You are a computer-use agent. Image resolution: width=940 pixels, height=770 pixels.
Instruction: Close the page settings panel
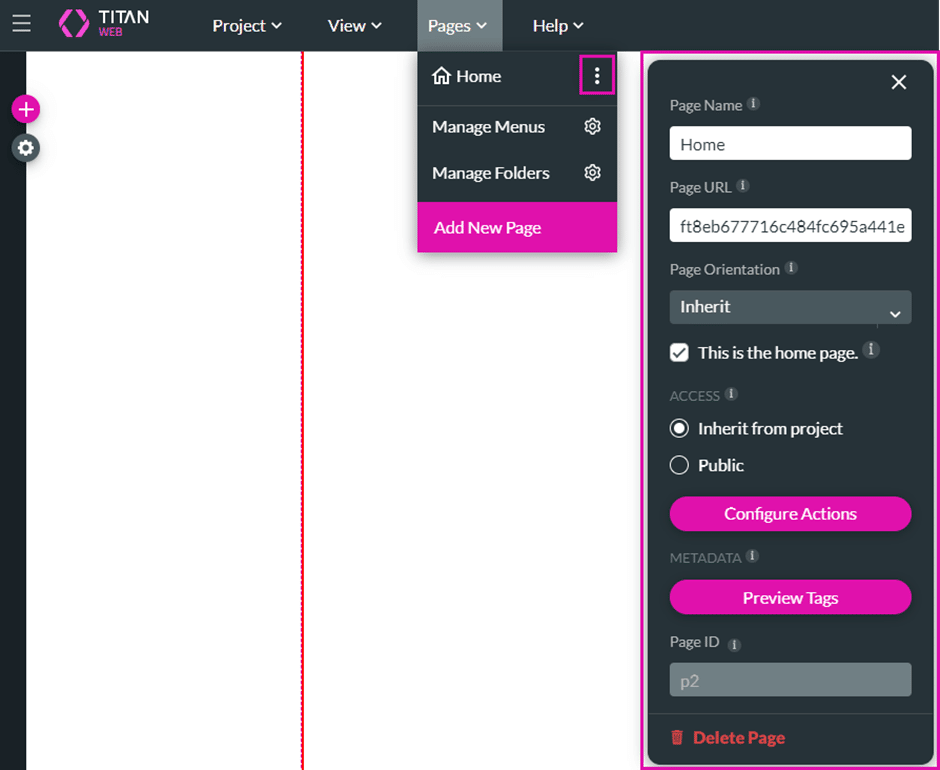tap(898, 82)
